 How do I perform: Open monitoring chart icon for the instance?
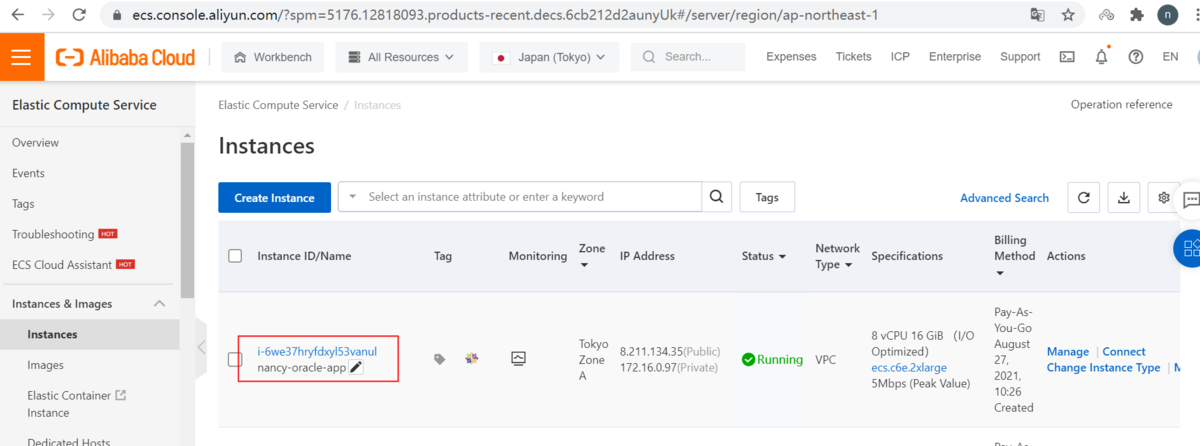(518, 358)
